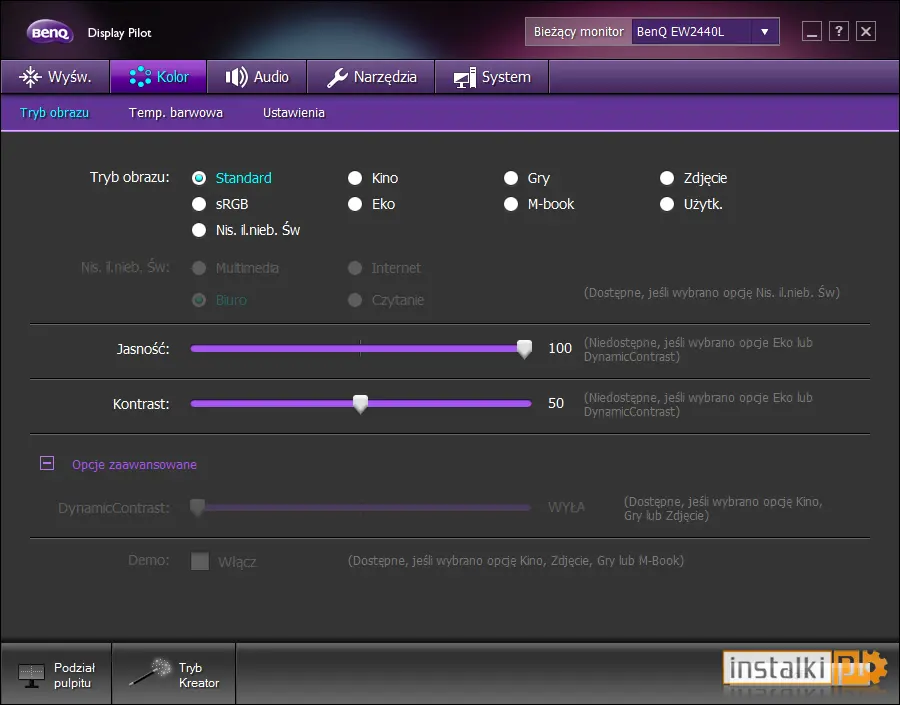
Task: Click the Kontrast slider handle
Action: click(360, 404)
